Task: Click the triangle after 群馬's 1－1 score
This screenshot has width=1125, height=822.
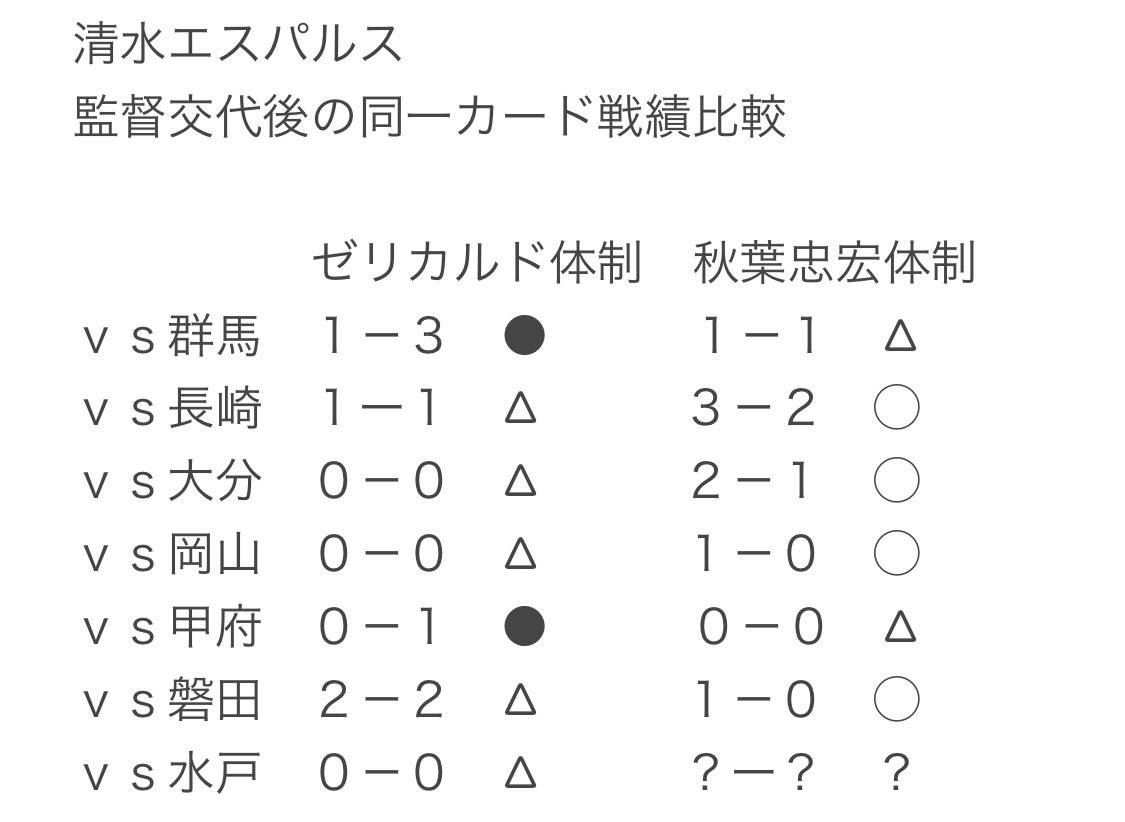Action: click(900, 337)
